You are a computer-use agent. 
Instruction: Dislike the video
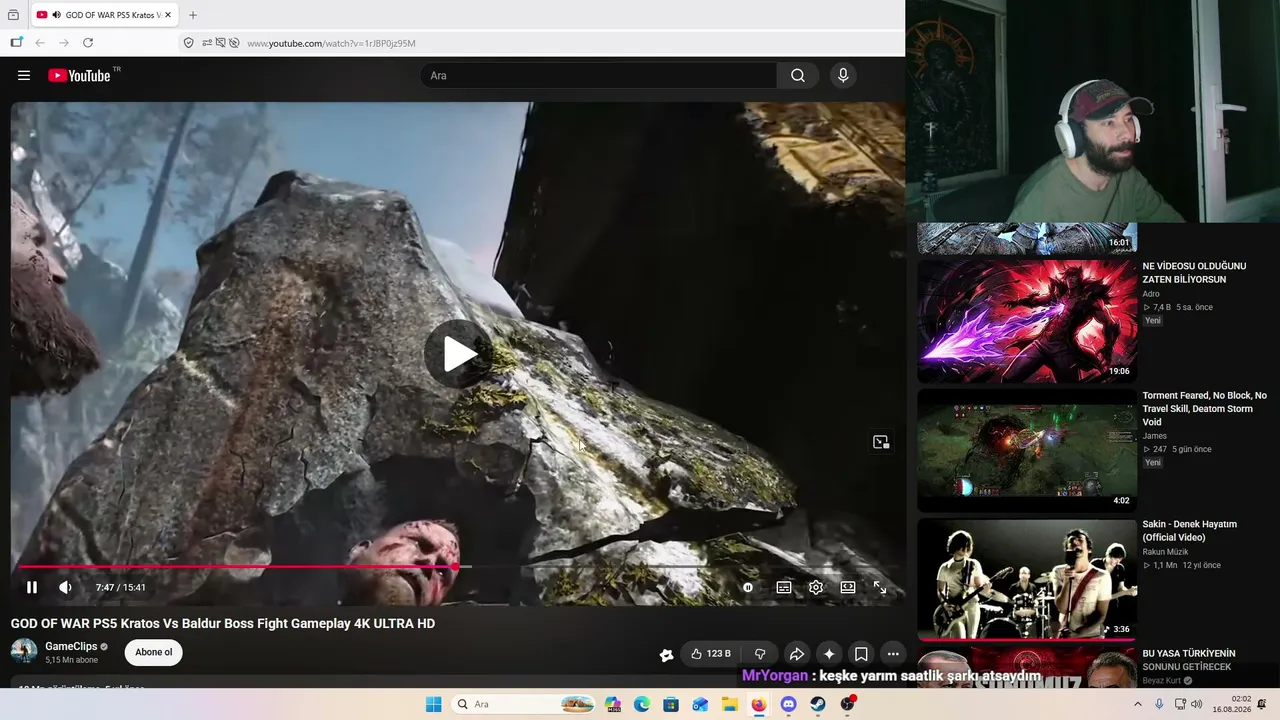point(760,654)
